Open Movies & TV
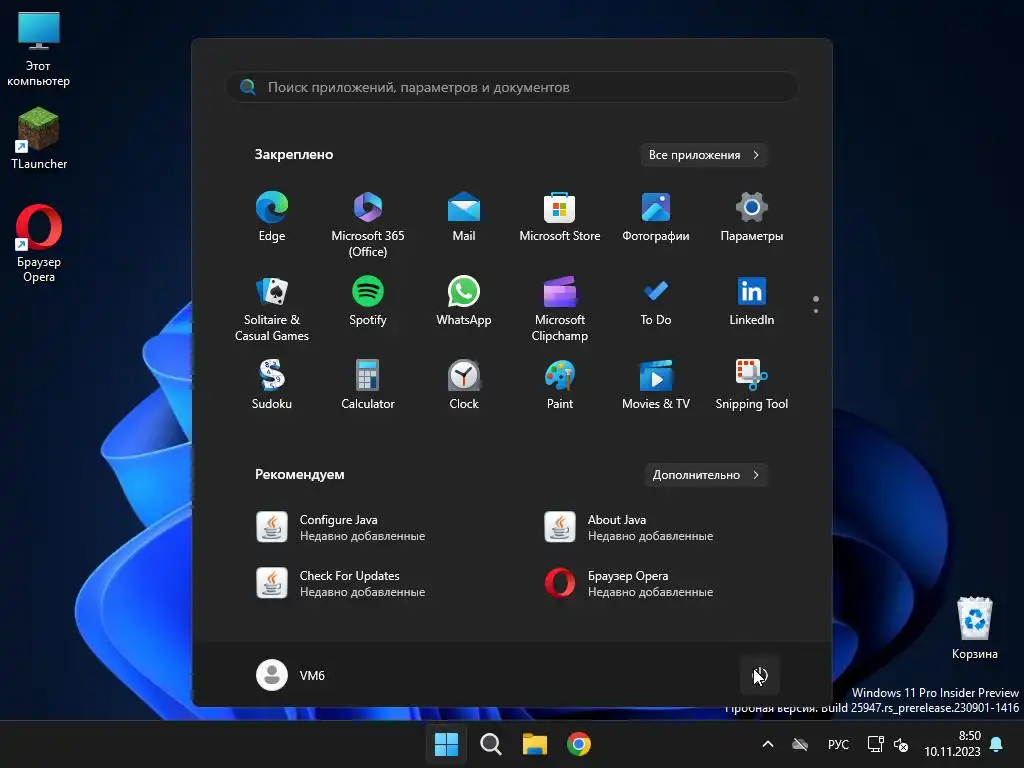Image resolution: width=1024 pixels, height=768 pixels. point(656,385)
